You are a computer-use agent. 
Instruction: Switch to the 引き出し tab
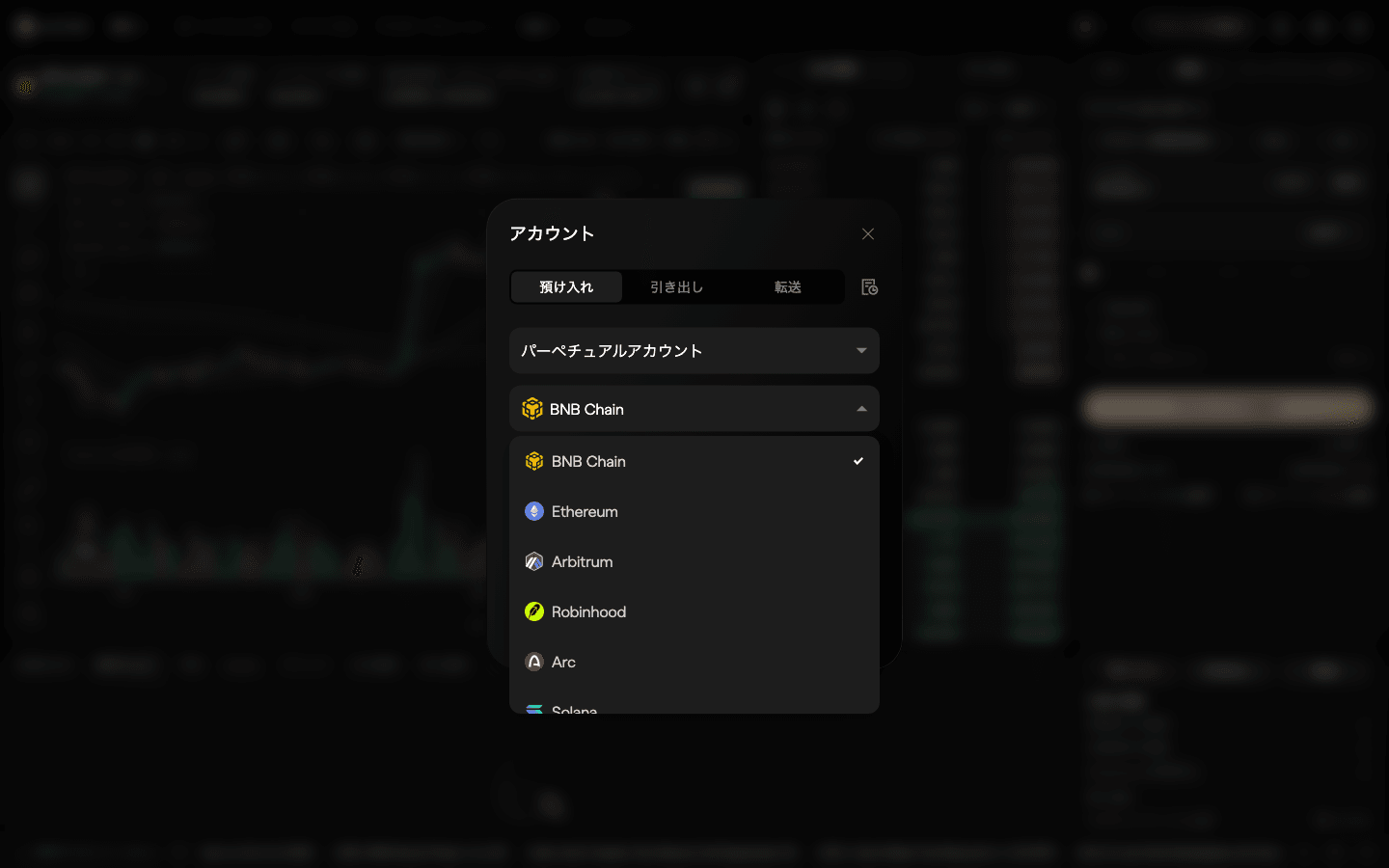677,287
